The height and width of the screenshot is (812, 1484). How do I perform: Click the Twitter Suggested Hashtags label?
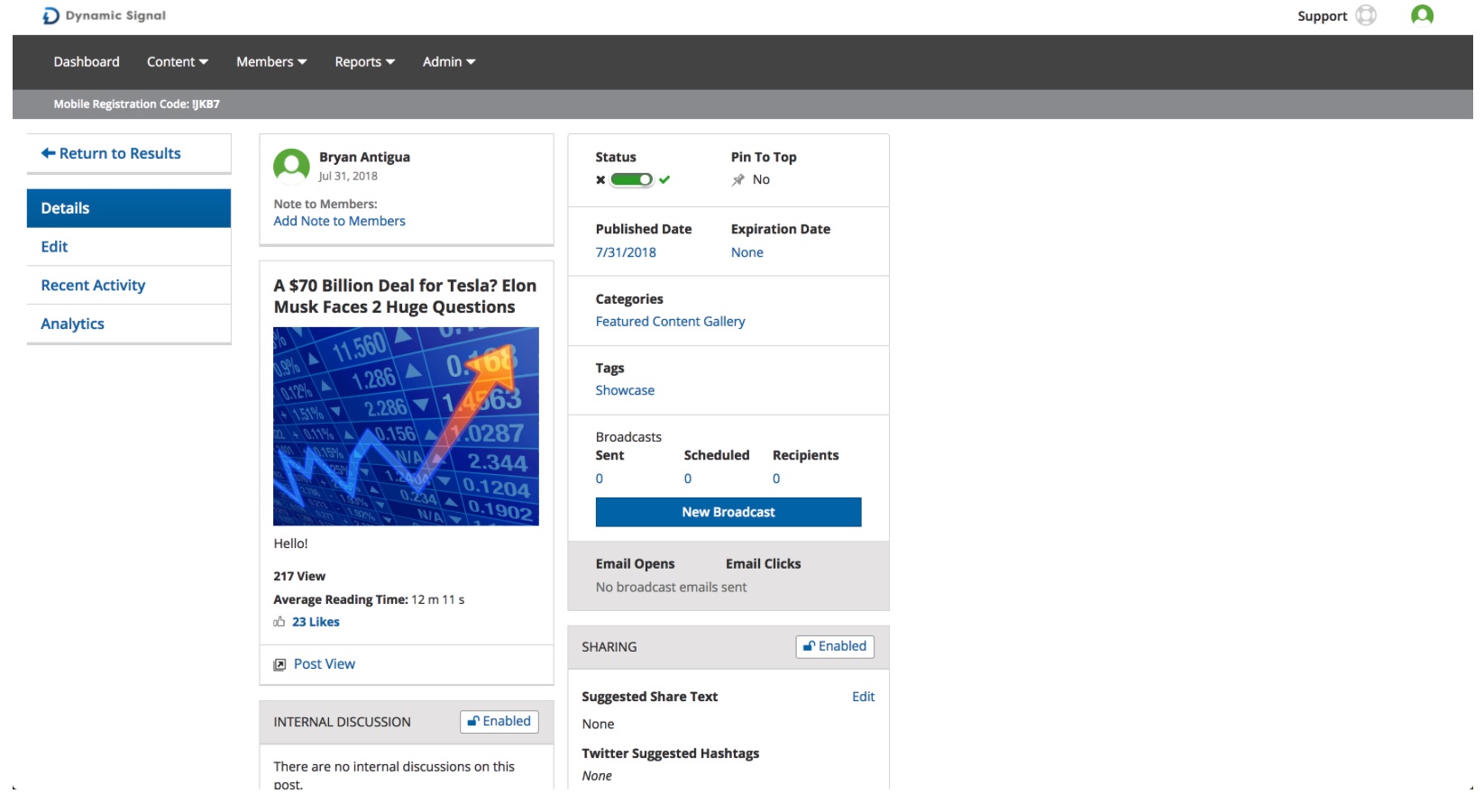(670, 753)
